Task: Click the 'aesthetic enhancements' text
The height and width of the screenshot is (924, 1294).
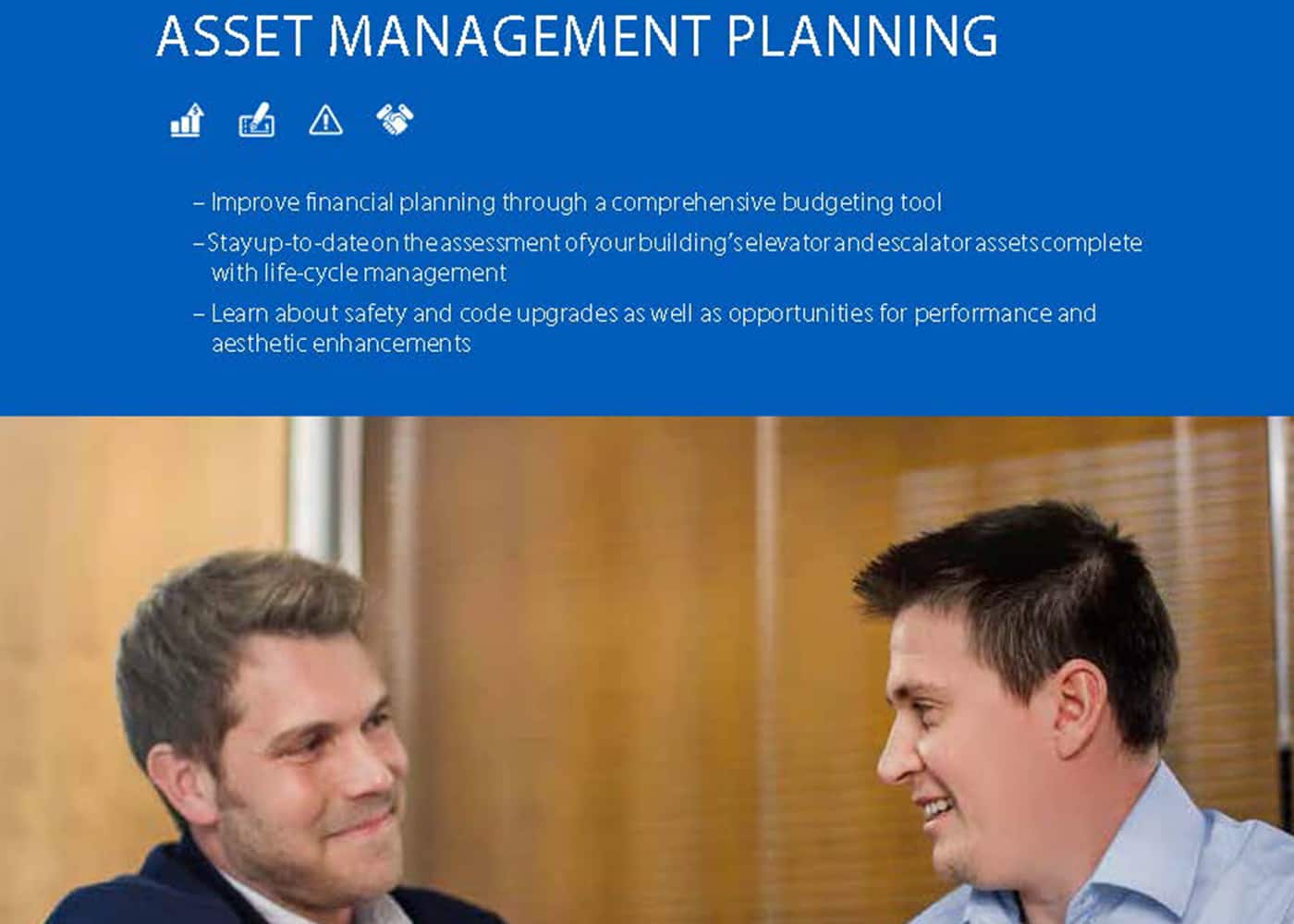Action: pos(341,344)
